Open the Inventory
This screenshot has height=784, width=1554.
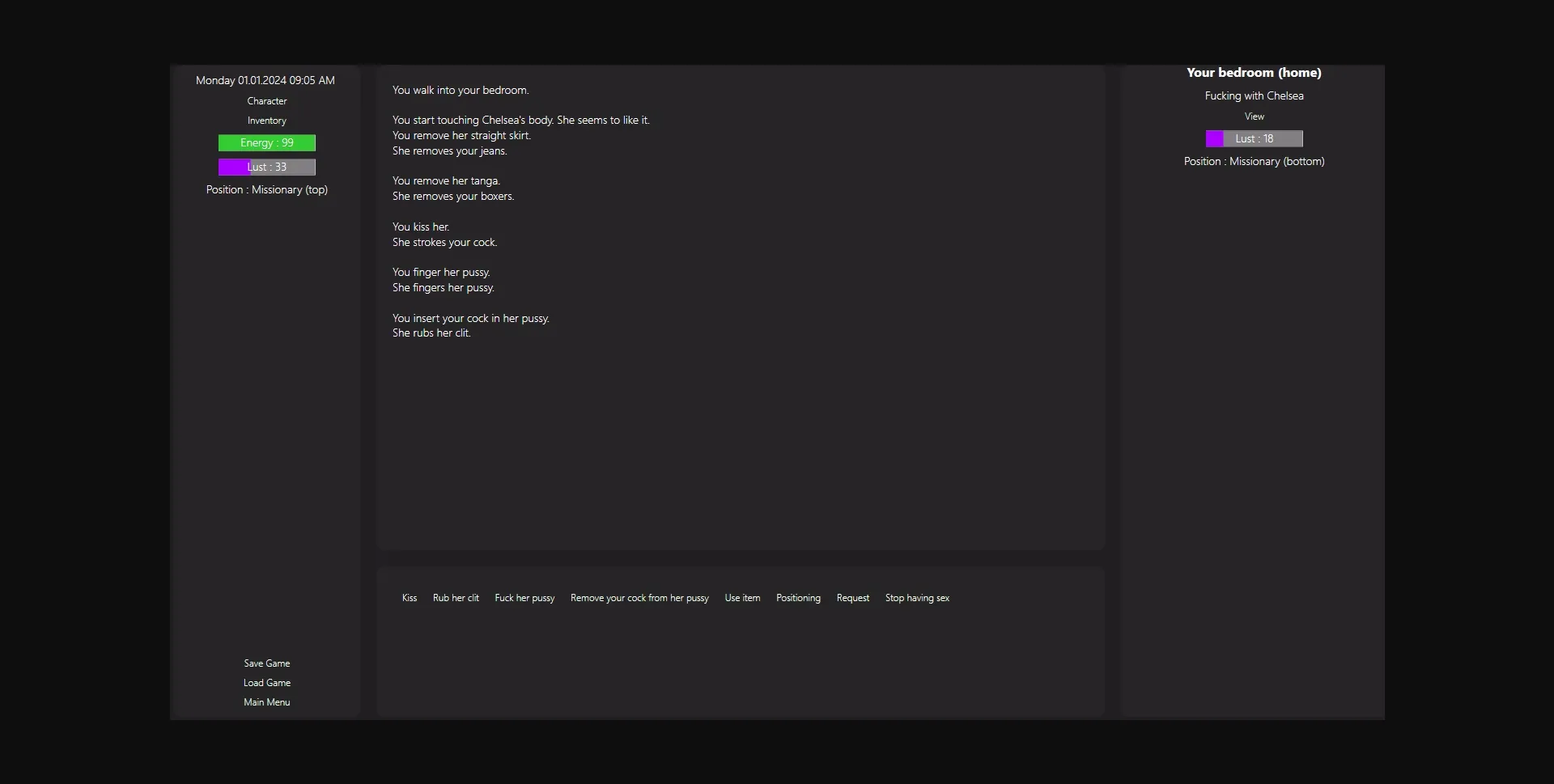(x=266, y=121)
